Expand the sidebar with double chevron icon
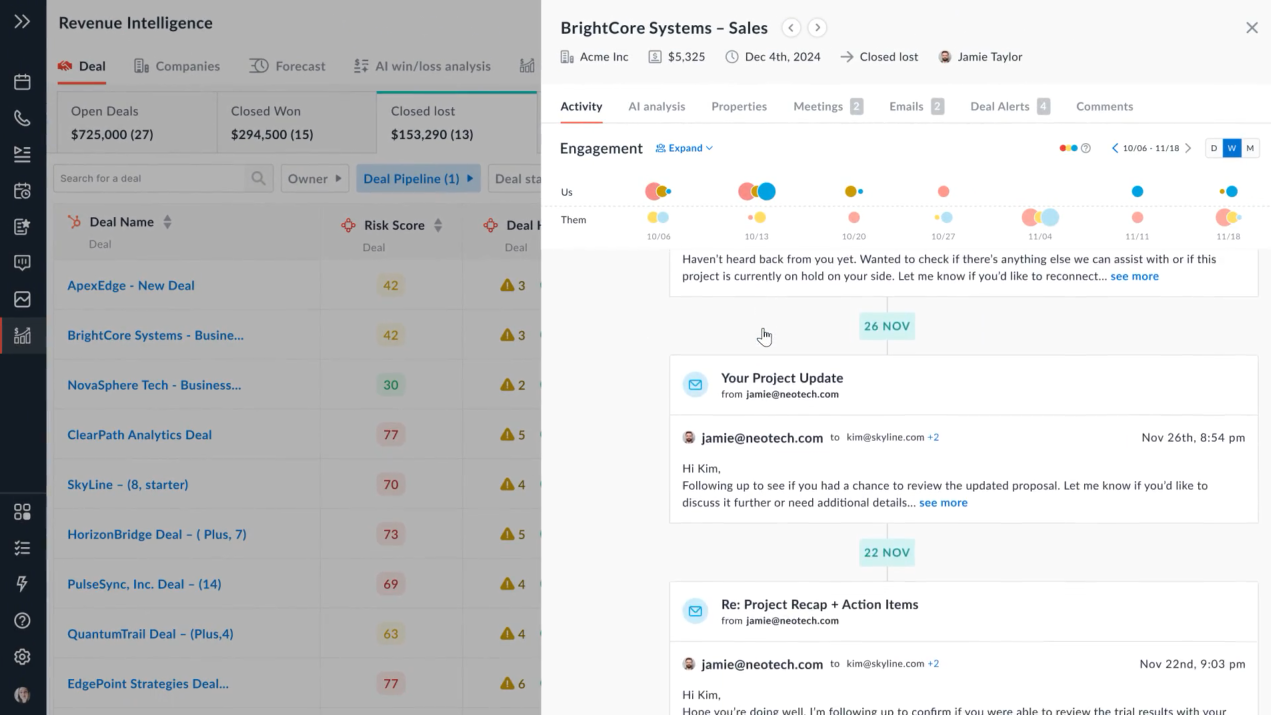This screenshot has width=1271, height=715. tap(22, 21)
